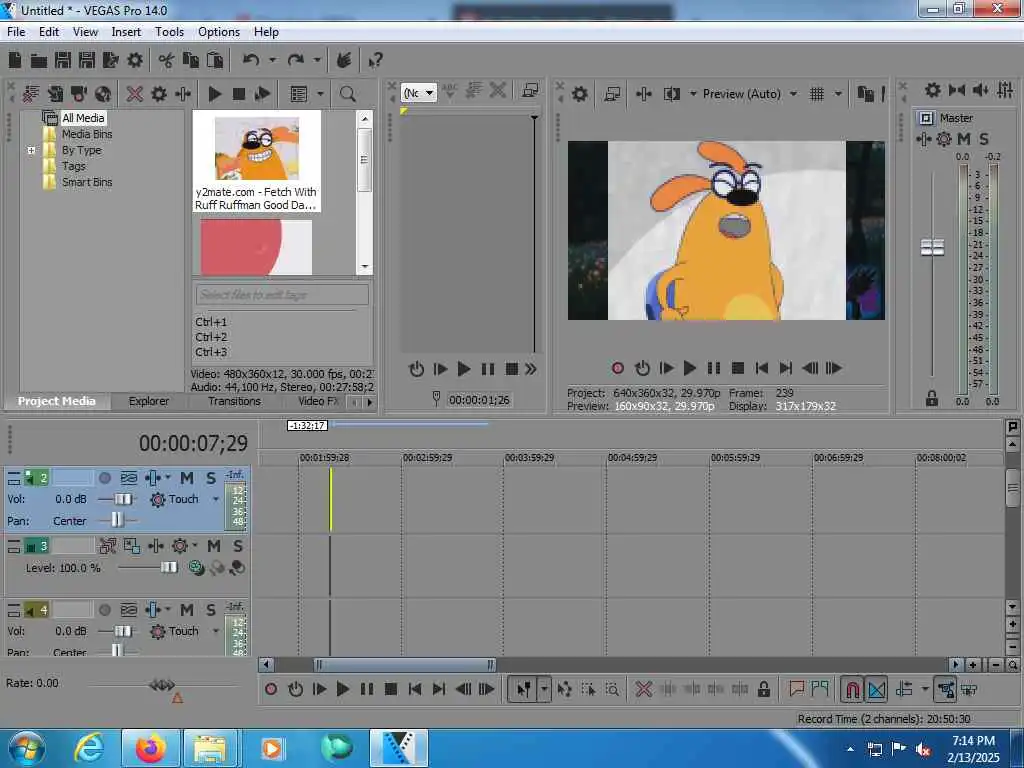The image size is (1024, 768).
Task: Solo audio track 2 with S button
Action: (x=211, y=479)
